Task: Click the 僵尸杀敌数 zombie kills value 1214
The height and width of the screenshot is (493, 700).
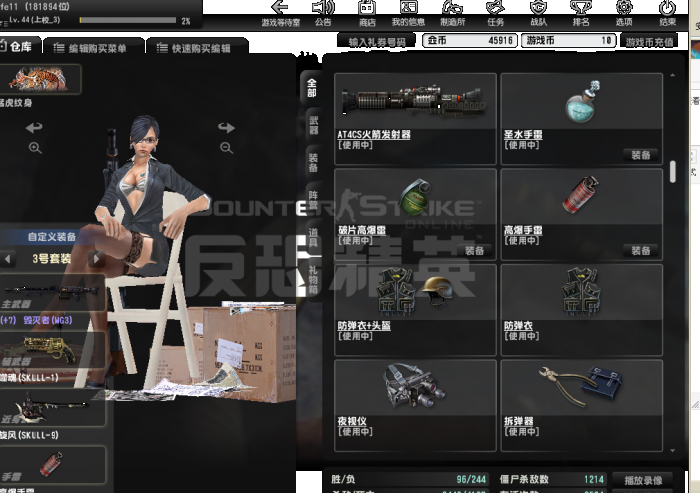Action: tap(594, 480)
